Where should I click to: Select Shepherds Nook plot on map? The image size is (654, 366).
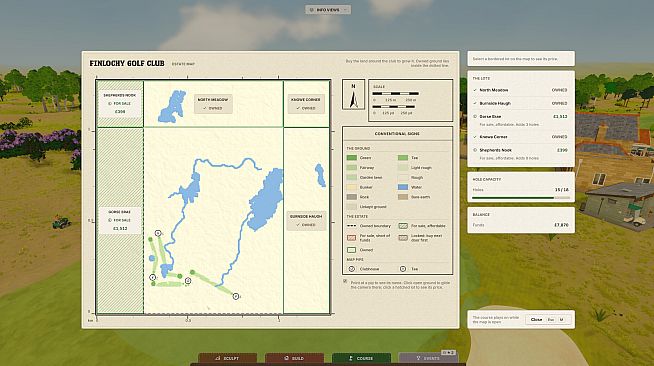click(120, 104)
